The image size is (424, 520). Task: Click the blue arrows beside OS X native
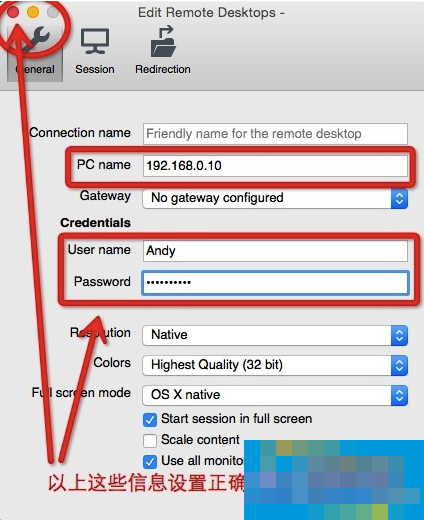point(399,395)
